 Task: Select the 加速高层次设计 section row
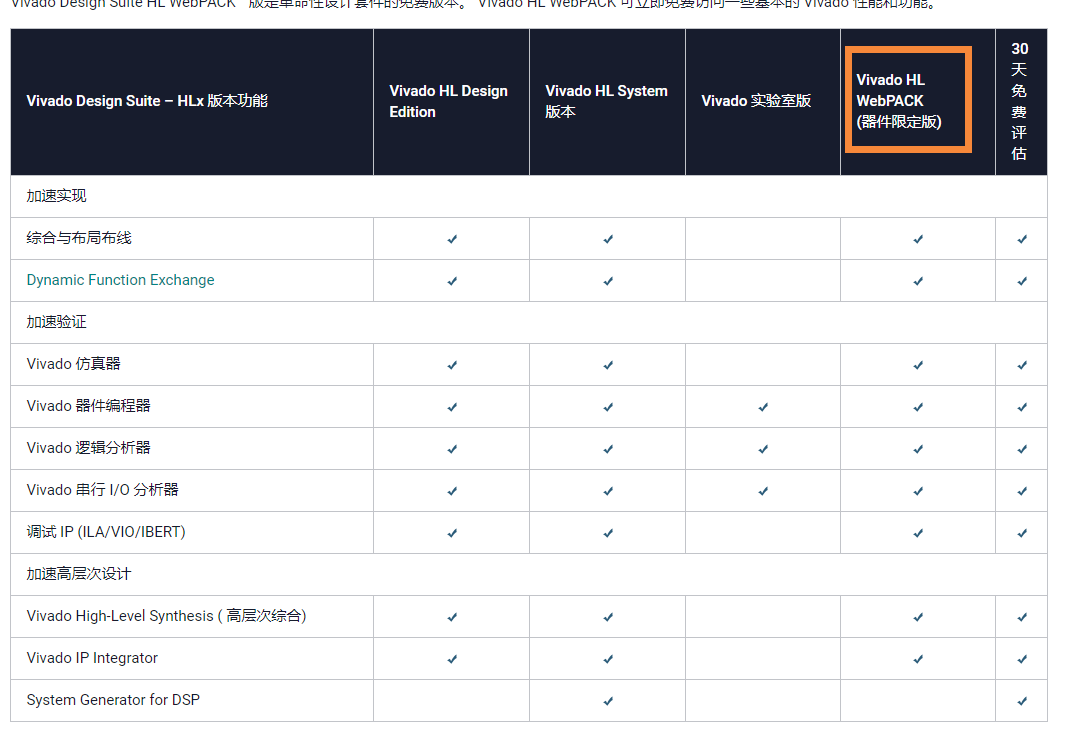[528, 574]
